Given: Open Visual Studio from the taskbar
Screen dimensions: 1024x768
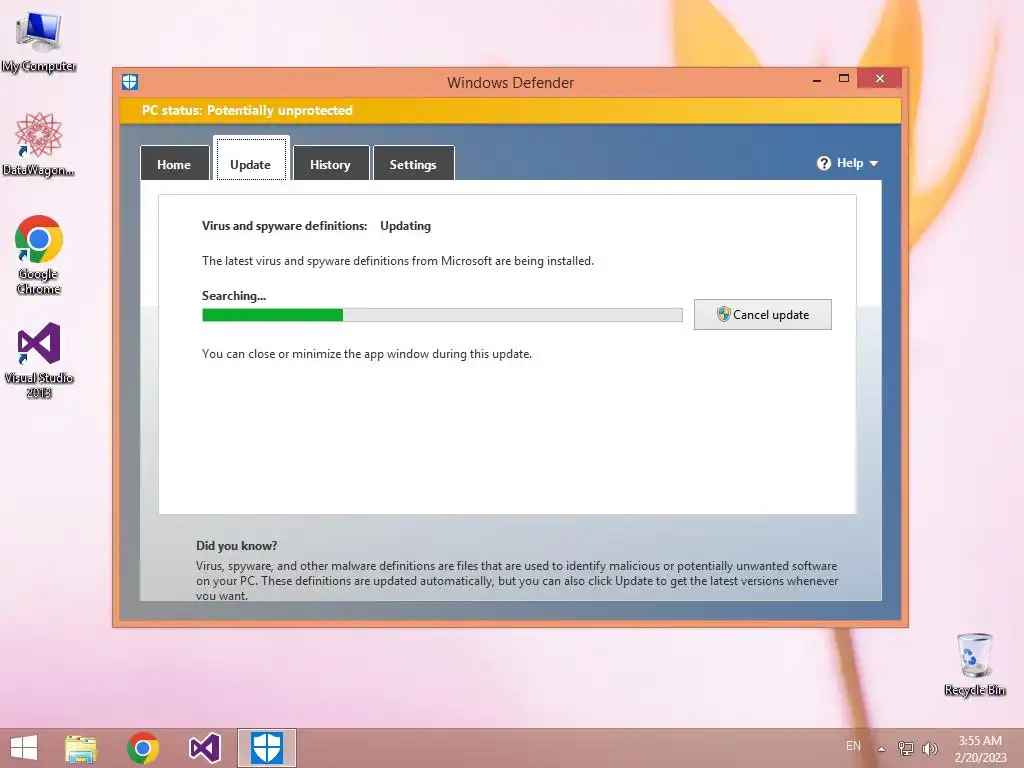Looking at the screenshot, I should pos(204,748).
